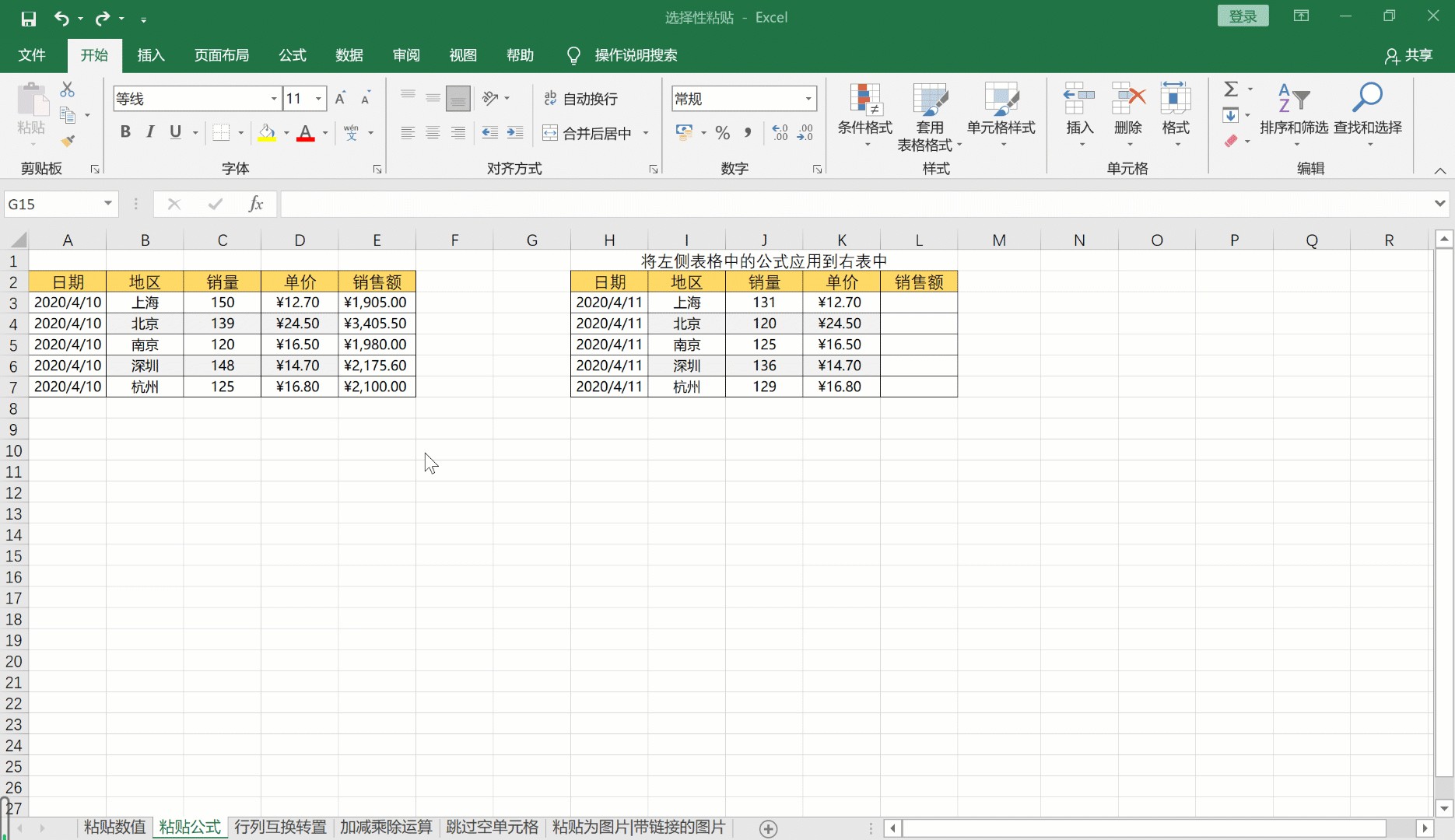Open Font group dialog launcher
The height and width of the screenshot is (840, 1455).
[377, 169]
